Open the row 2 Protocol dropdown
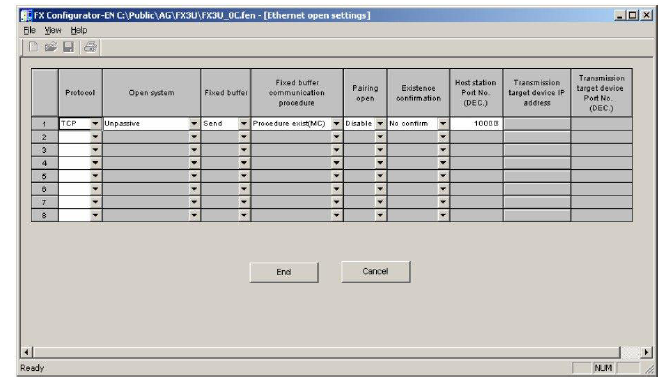The image size is (667, 385). [95, 137]
